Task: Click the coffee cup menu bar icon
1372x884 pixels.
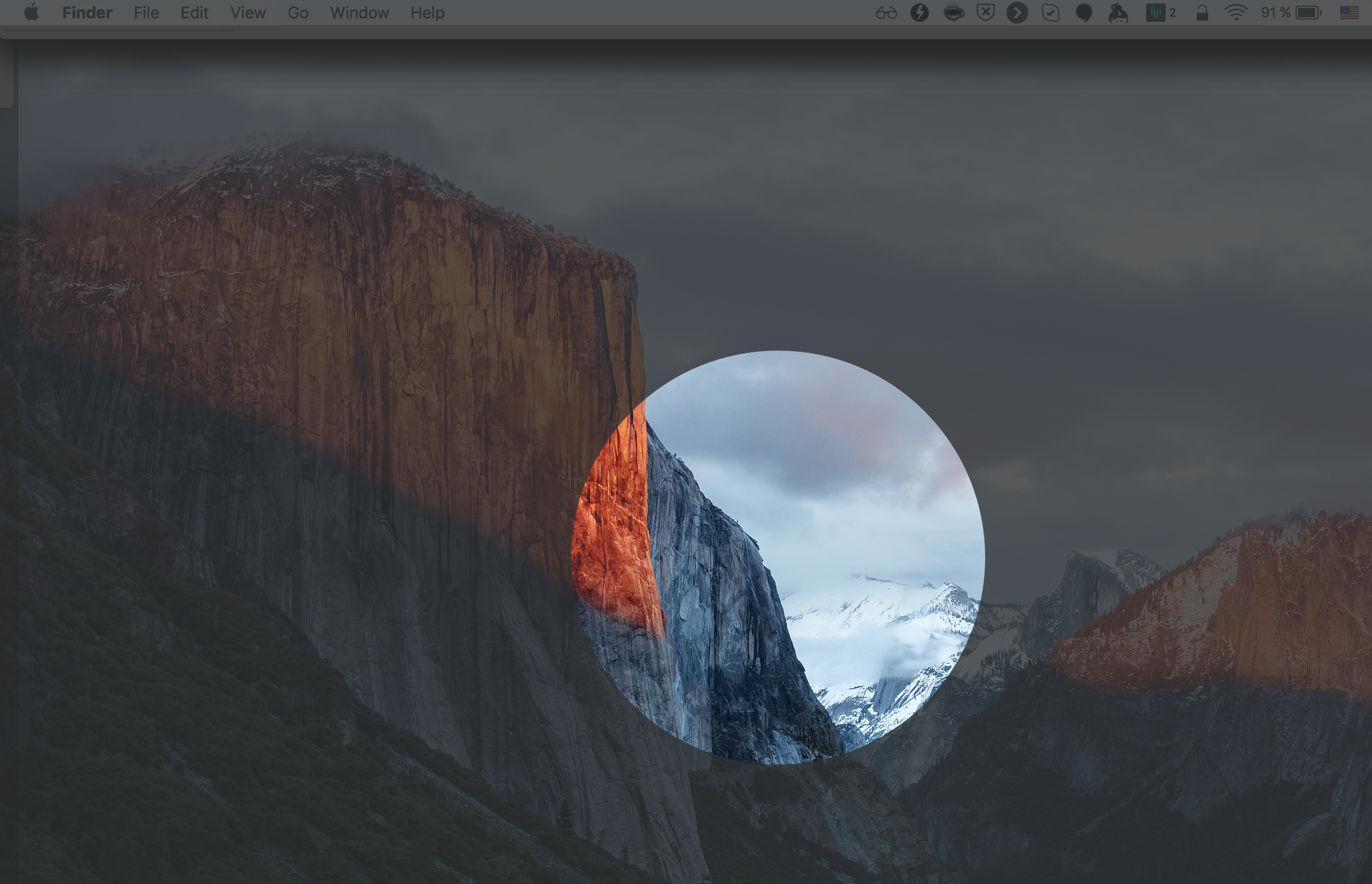Action: tap(954, 13)
